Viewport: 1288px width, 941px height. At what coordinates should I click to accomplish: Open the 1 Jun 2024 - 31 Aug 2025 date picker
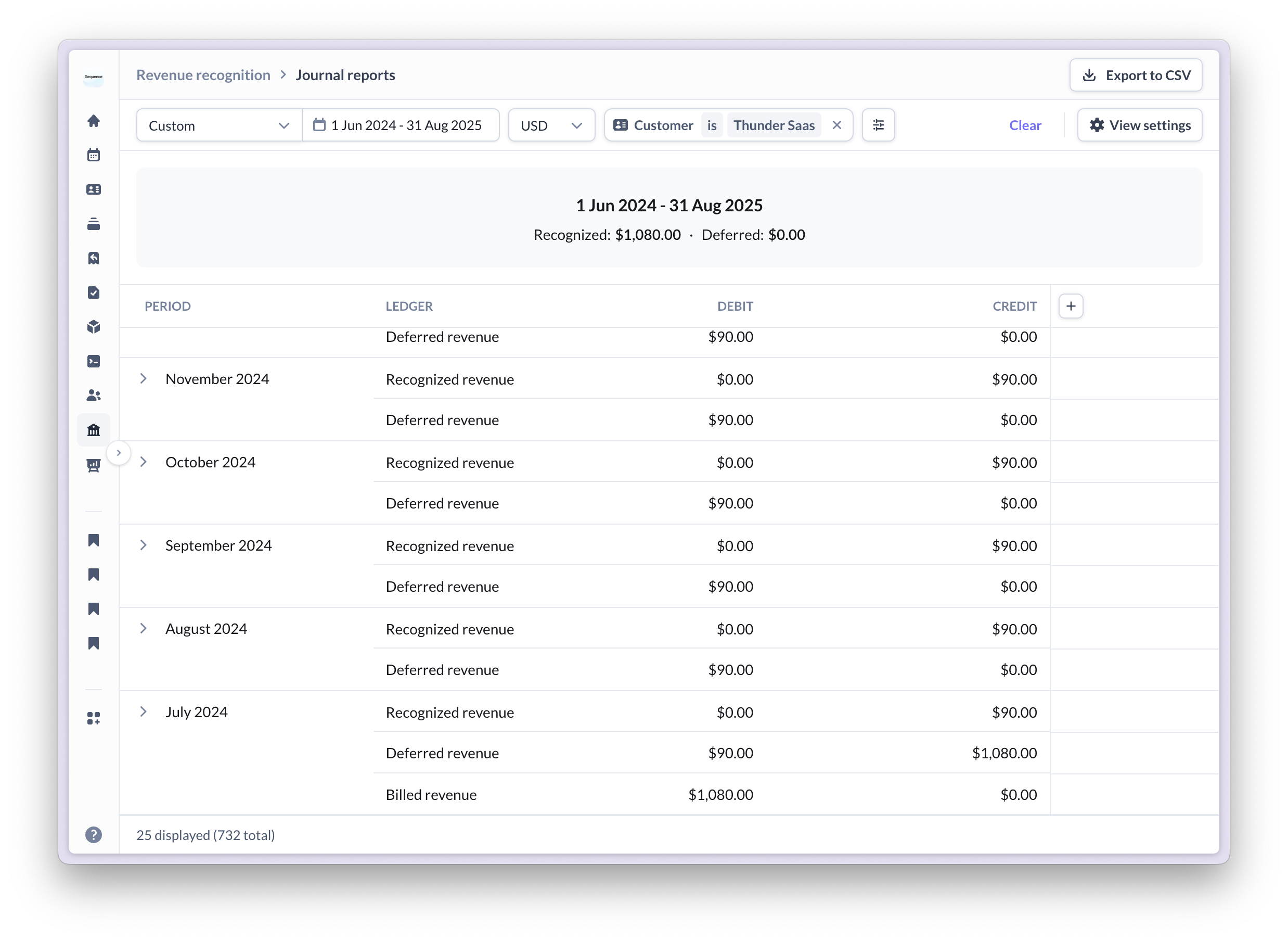click(401, 125)
